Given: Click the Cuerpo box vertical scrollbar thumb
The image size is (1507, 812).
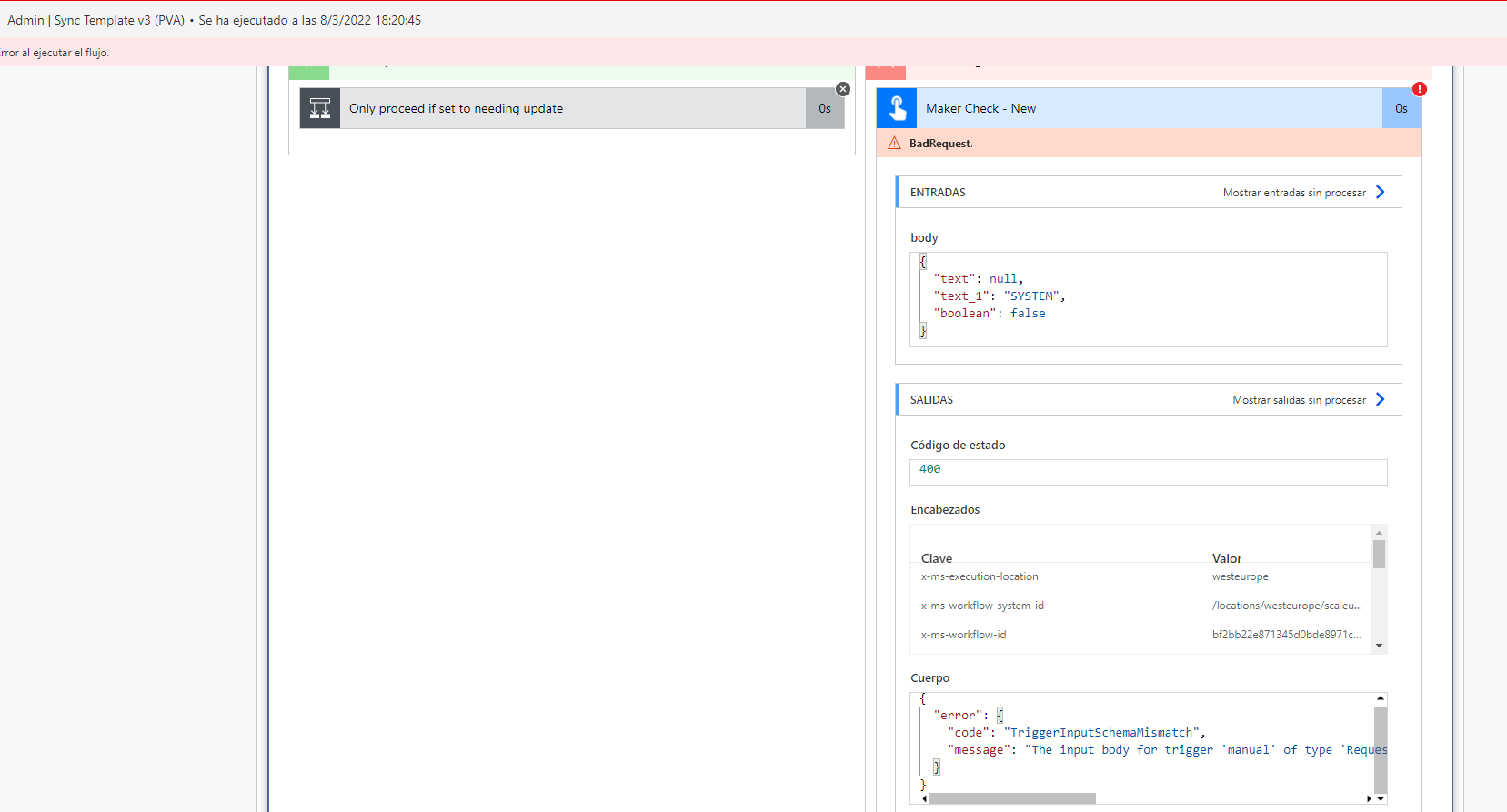Looking at the screenshot, I should tap(1381, 750).
